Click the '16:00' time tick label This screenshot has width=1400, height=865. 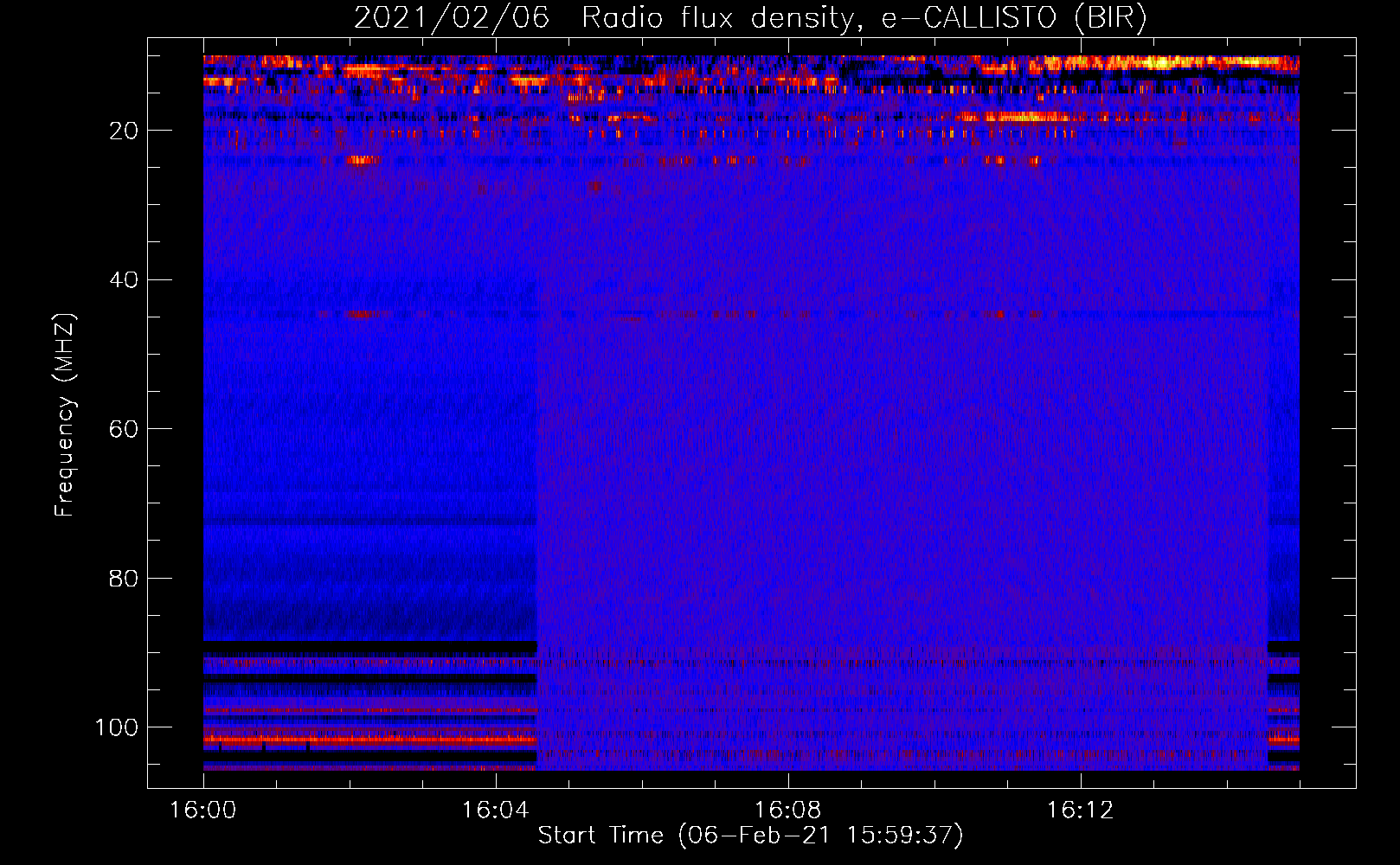click(203, 811)
